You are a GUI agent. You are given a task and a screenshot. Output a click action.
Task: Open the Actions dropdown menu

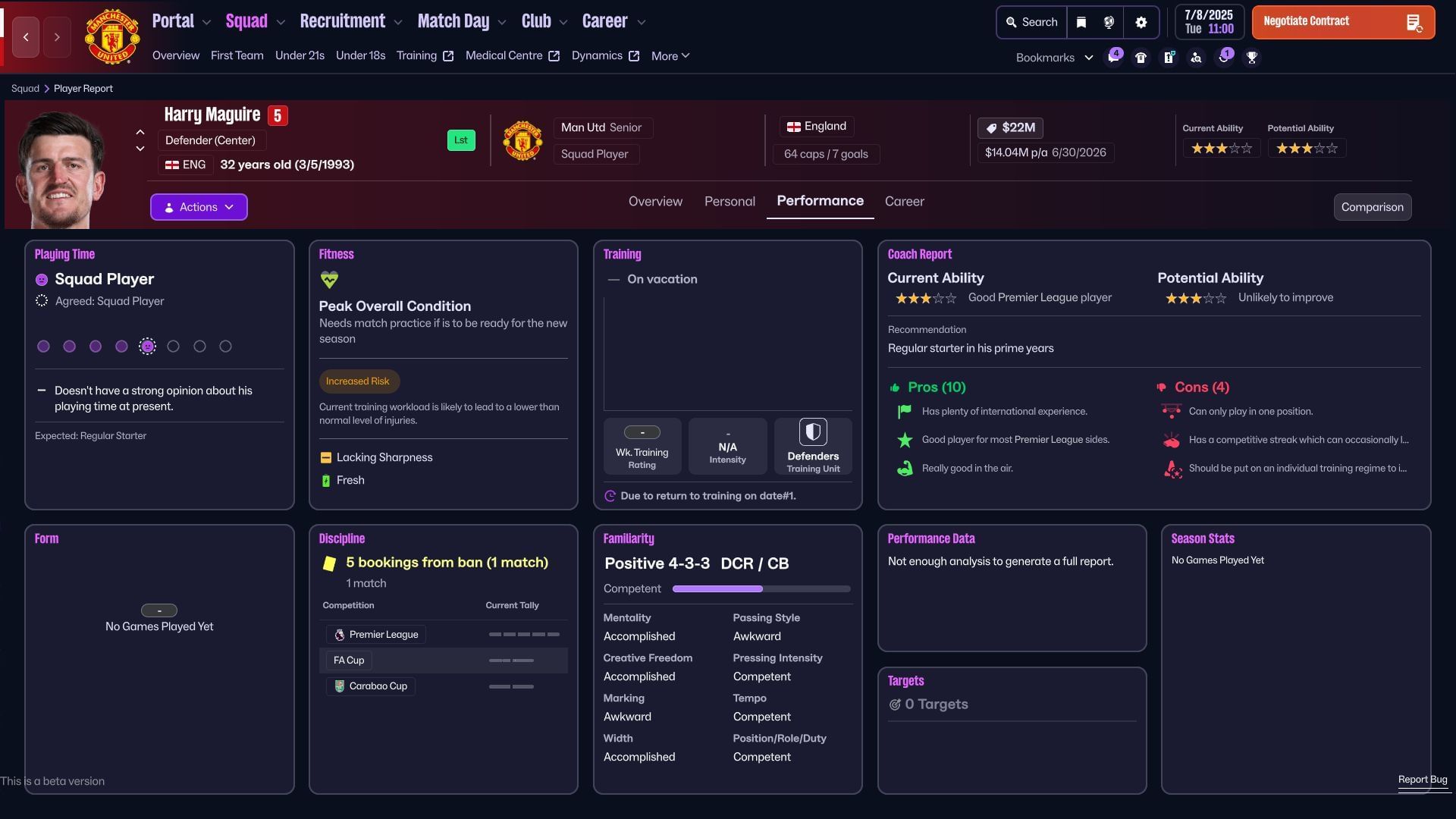tap(198, 206)
